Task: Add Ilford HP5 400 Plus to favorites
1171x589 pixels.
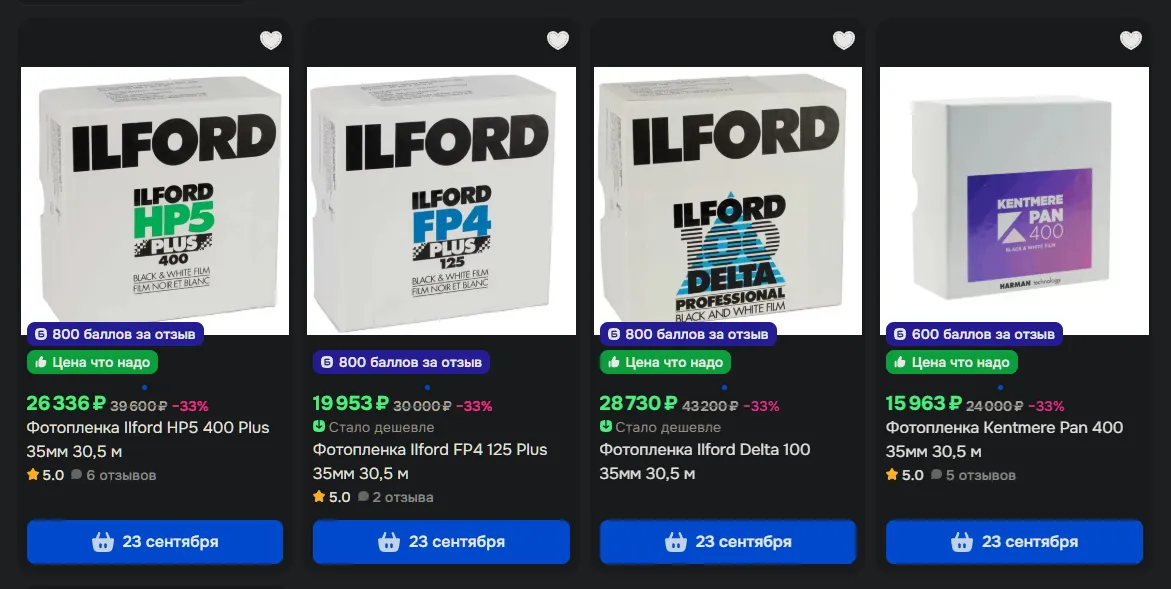Action: [x=271, y=40]
